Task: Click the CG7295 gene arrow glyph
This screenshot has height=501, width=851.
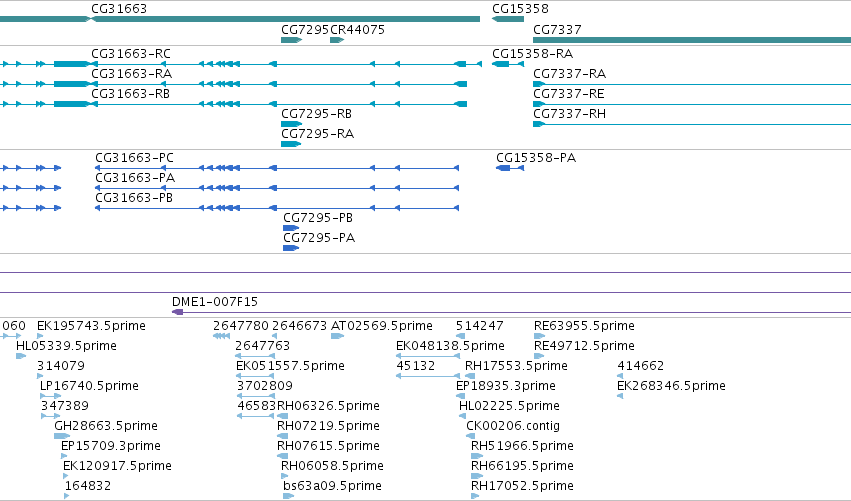Action: [291, 40]
